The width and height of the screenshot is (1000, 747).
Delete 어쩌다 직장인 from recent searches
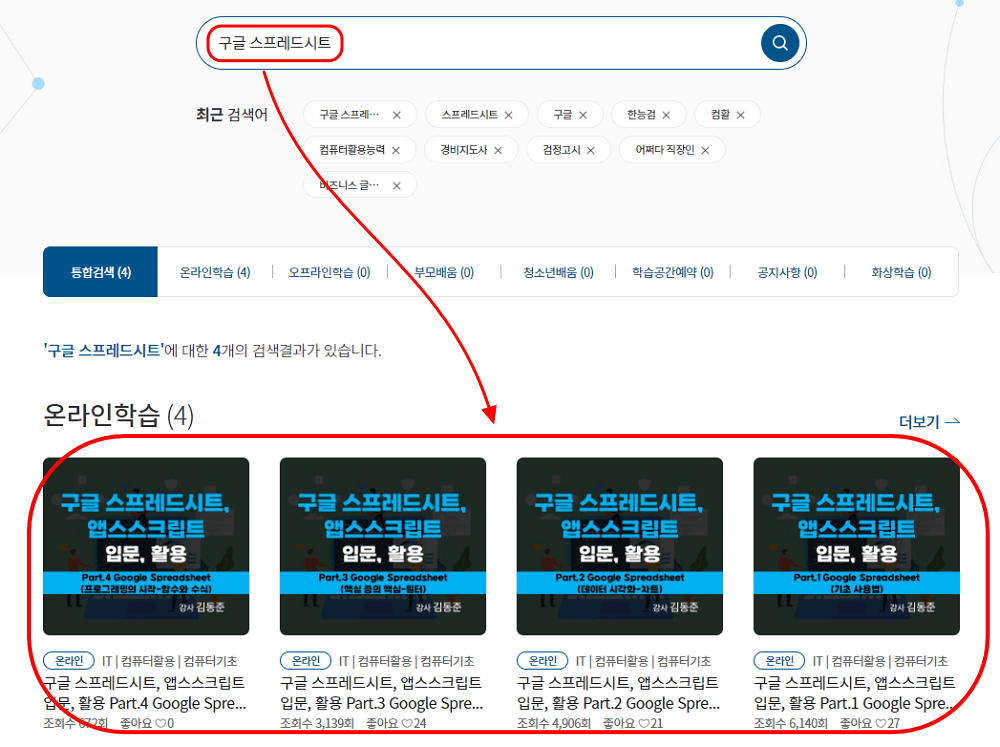705,150
